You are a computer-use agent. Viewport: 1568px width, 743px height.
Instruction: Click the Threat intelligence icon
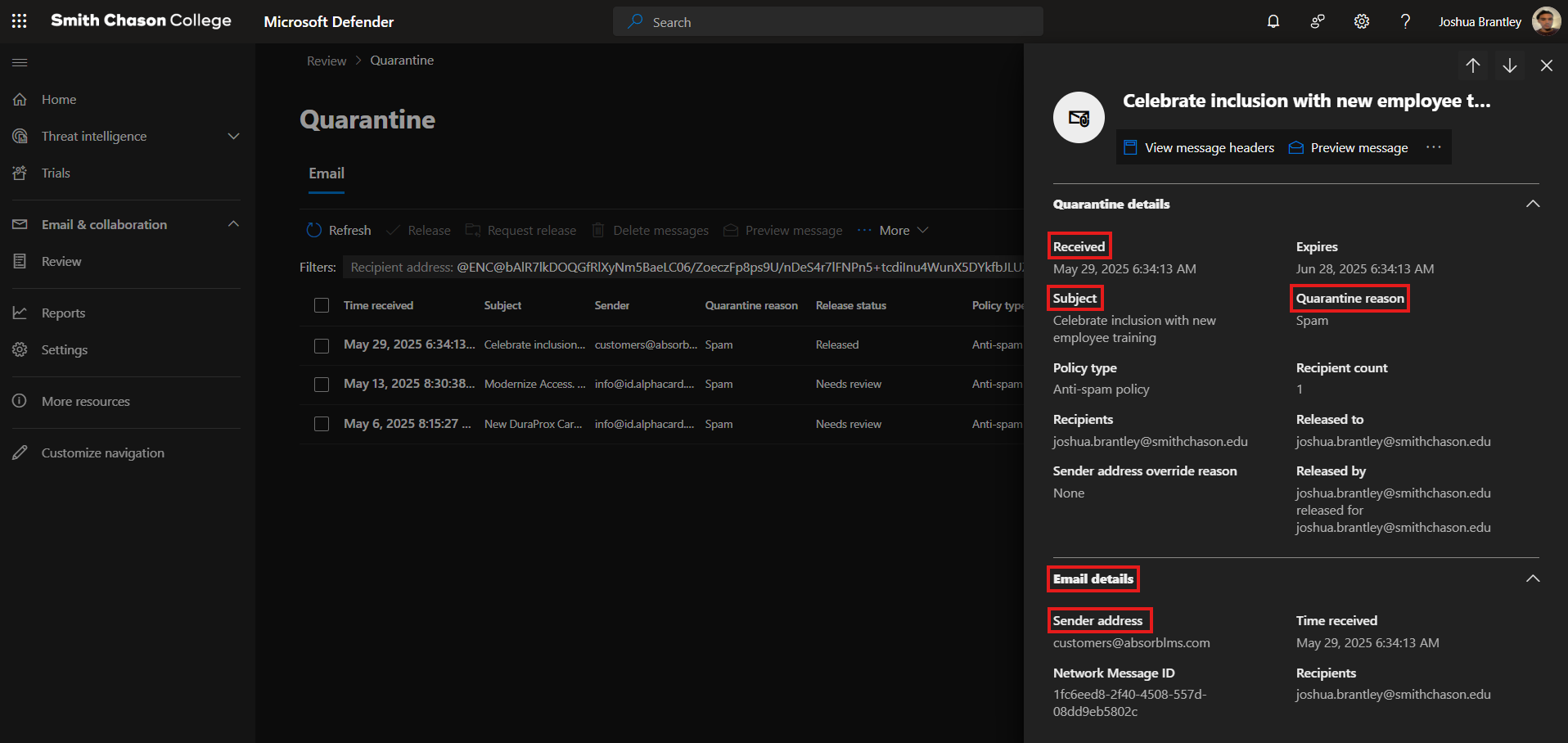(x=20, y=136)
